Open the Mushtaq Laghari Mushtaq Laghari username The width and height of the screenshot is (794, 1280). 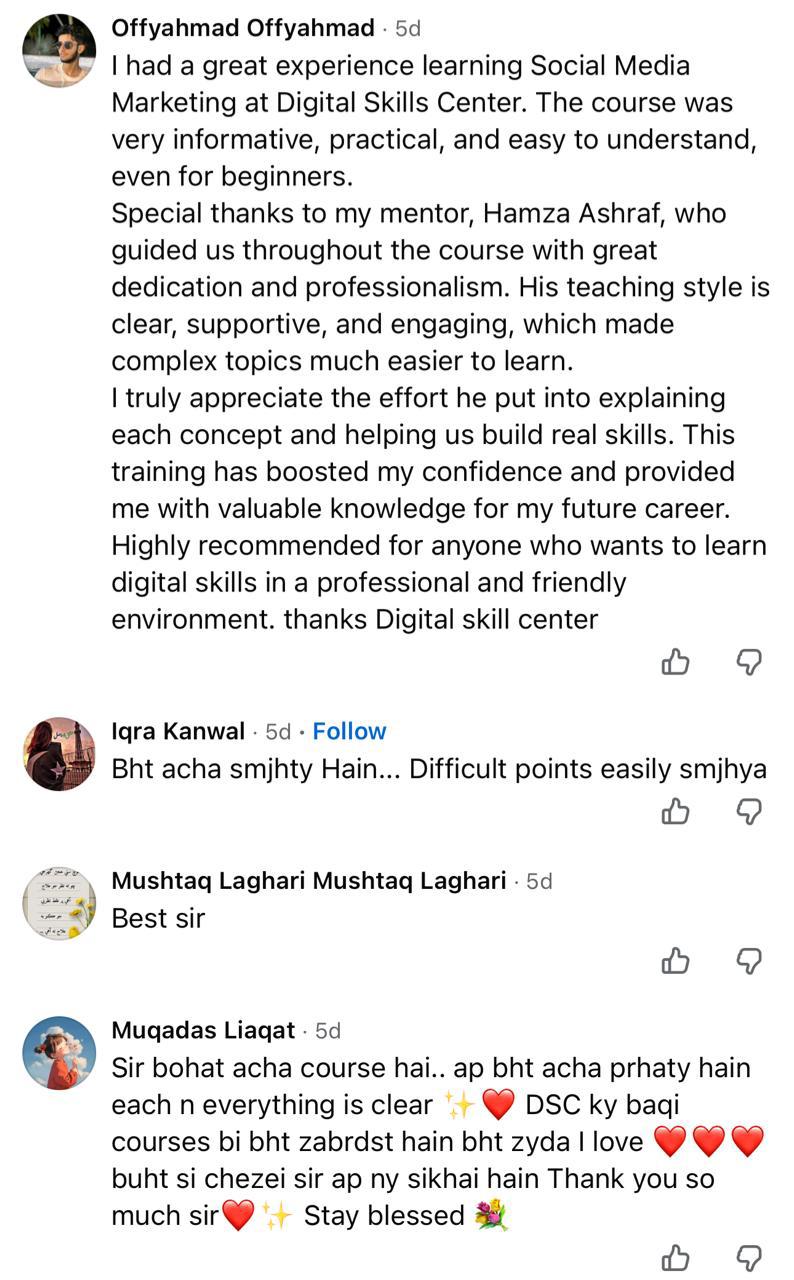(x=309, y=881)
